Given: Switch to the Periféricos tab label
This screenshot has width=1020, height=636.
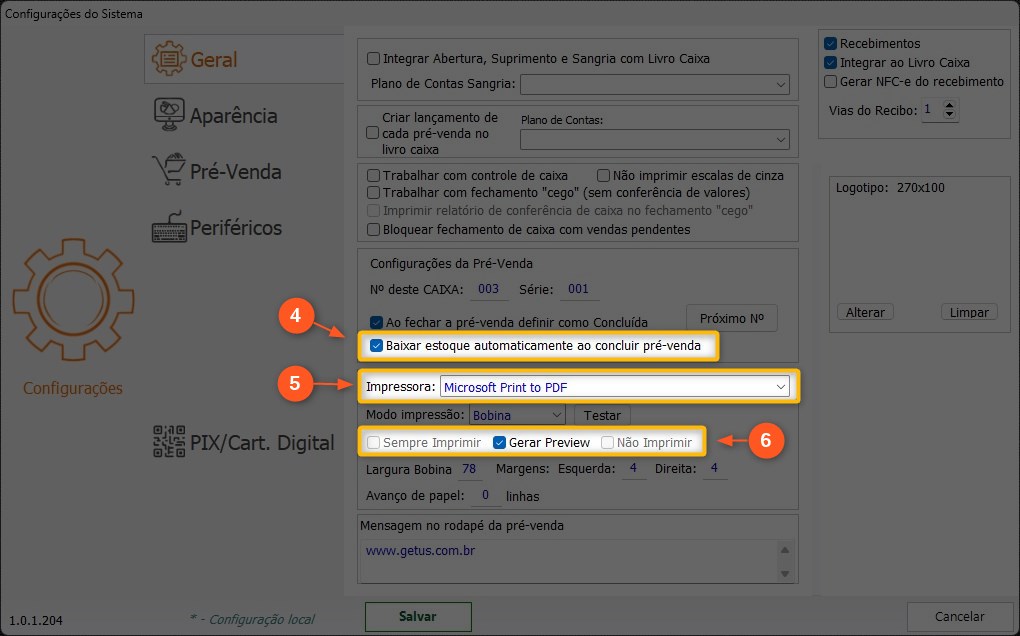Looking at the screenshot, I should pyautogui.click(x=236, y=228).
